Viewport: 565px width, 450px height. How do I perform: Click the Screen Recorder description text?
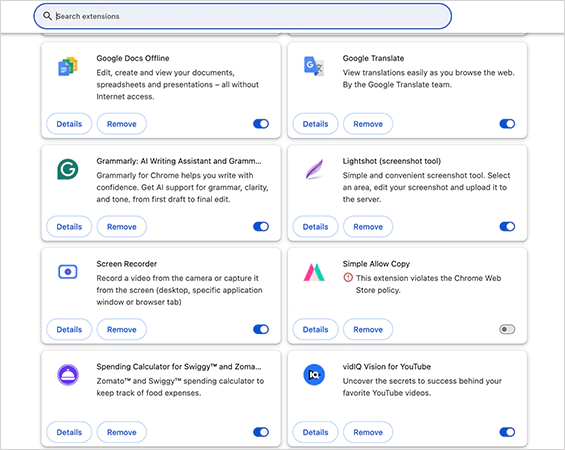tap(179, 290)
